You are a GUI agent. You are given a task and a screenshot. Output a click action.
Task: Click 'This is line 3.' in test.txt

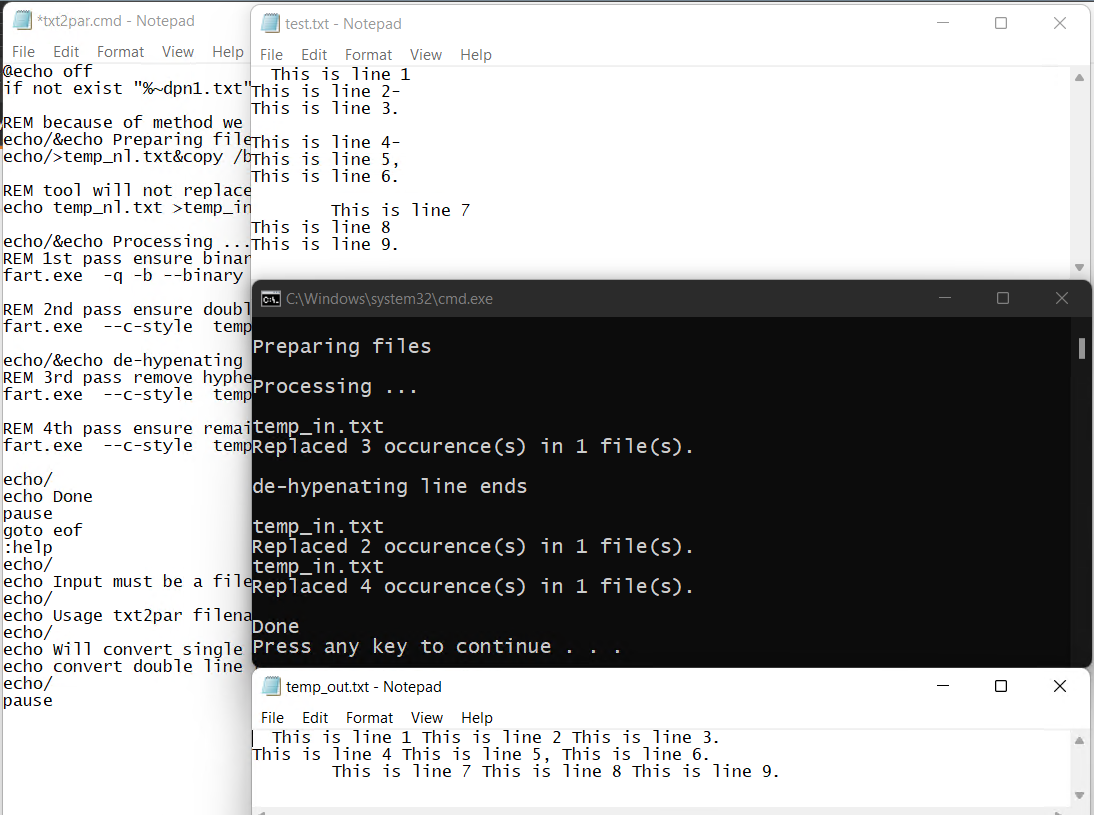click(x=325, y=108)
